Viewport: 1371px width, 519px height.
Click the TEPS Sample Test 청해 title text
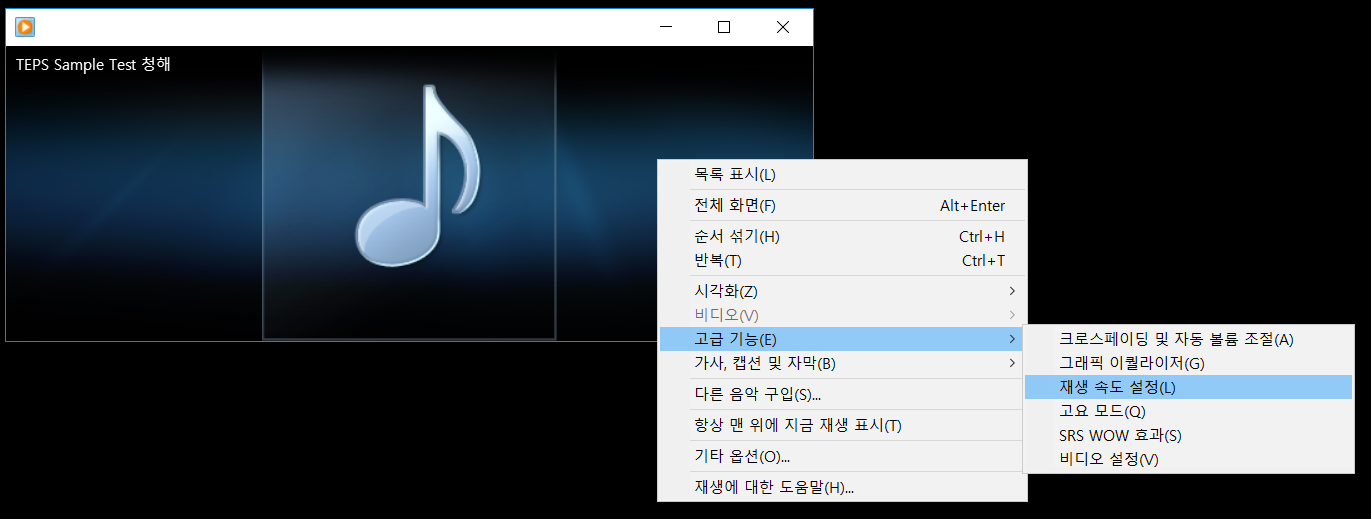click(93, 64)
